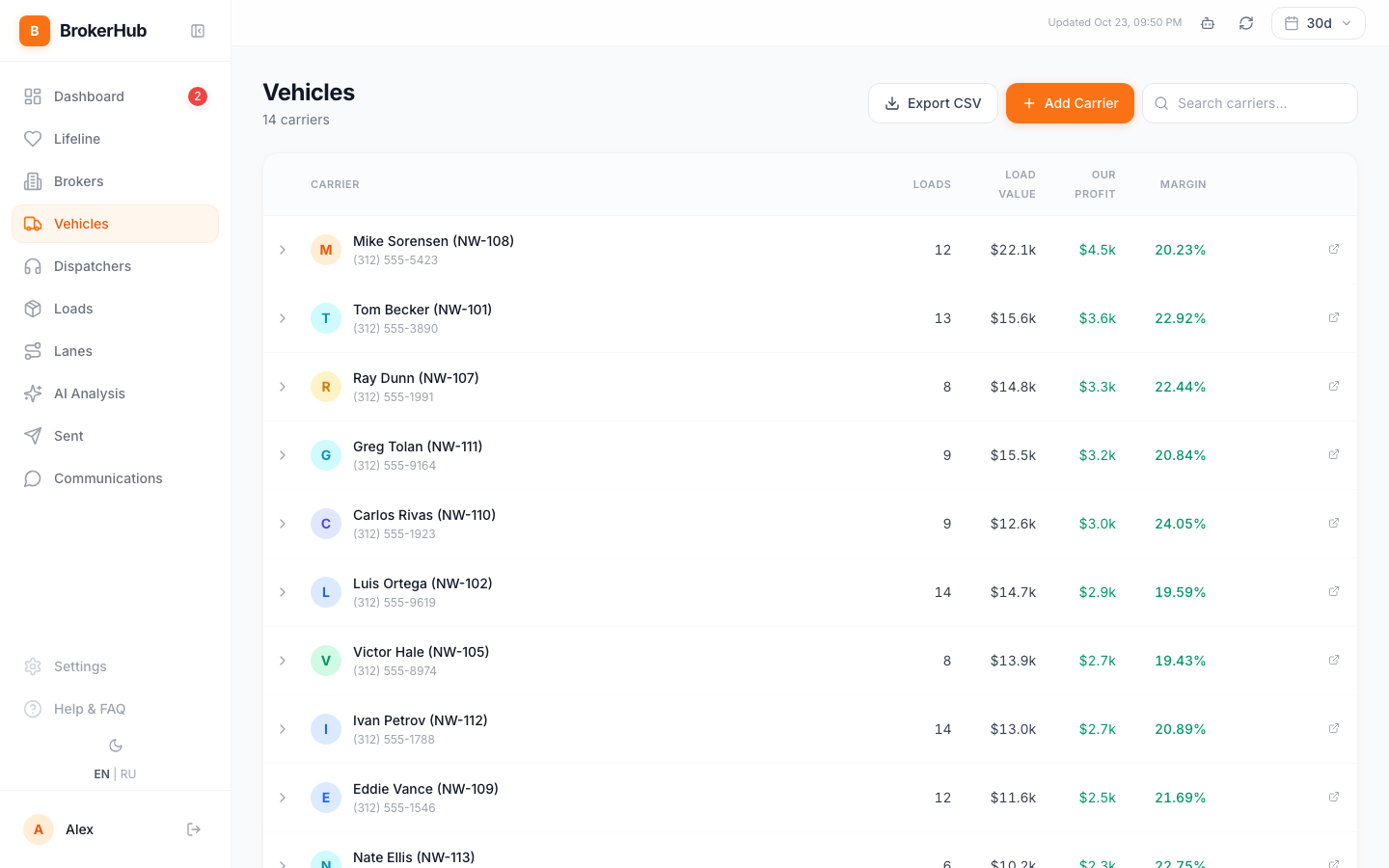Refresh data with the reload icon
Screen dimensions: 1389x868
point(1246,23)
